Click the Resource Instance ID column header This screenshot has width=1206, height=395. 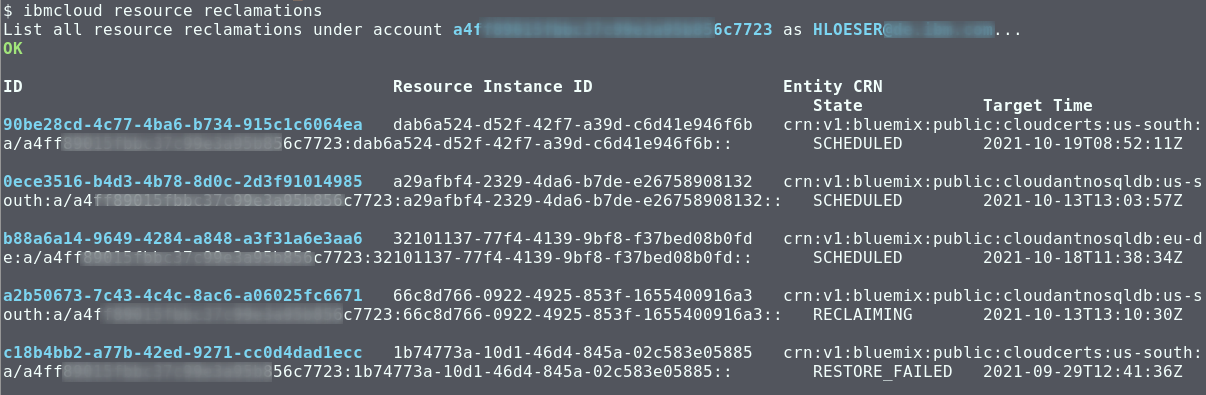(493, 87)
